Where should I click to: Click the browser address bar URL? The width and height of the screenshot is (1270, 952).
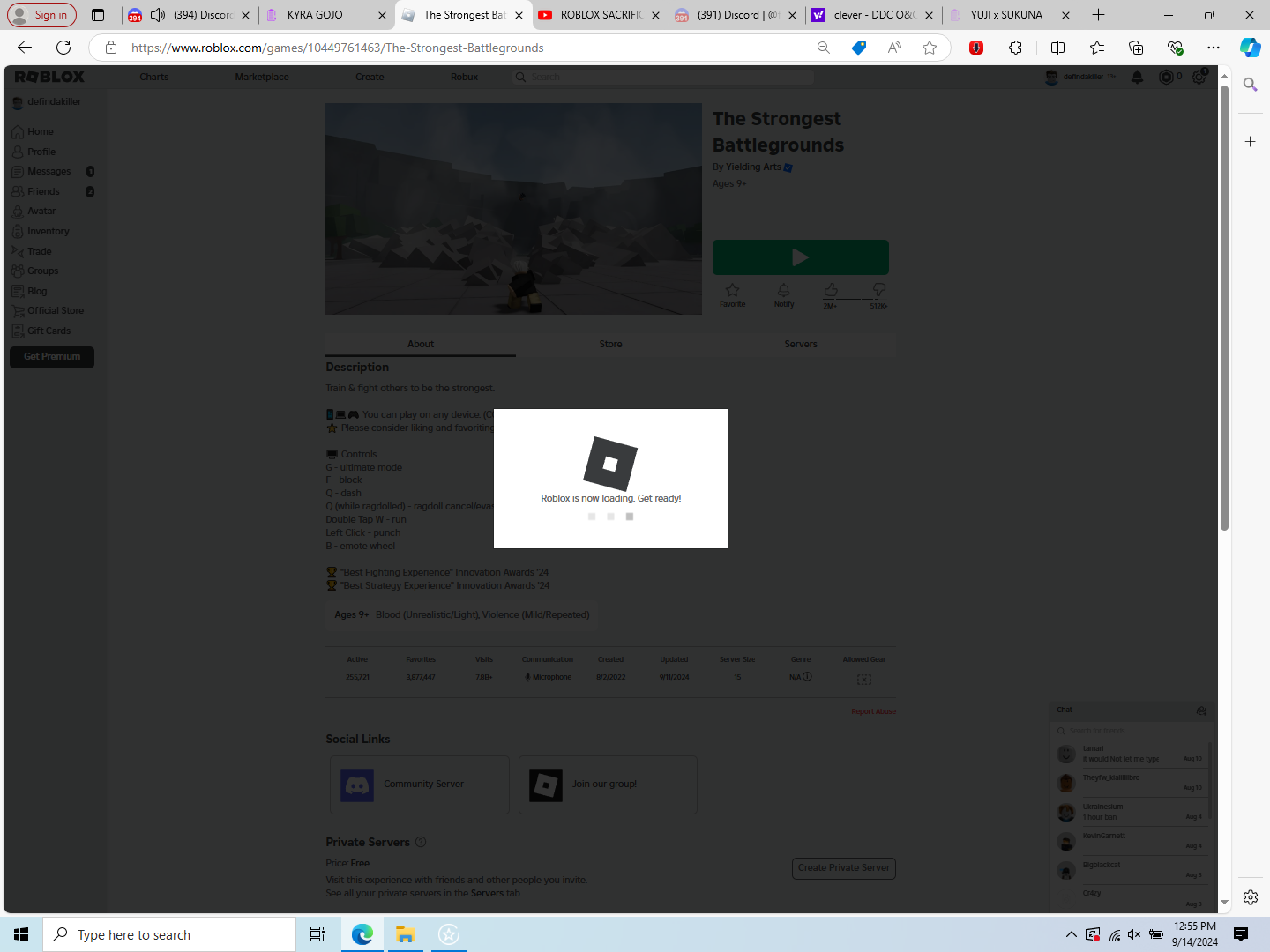pos(338,48)
